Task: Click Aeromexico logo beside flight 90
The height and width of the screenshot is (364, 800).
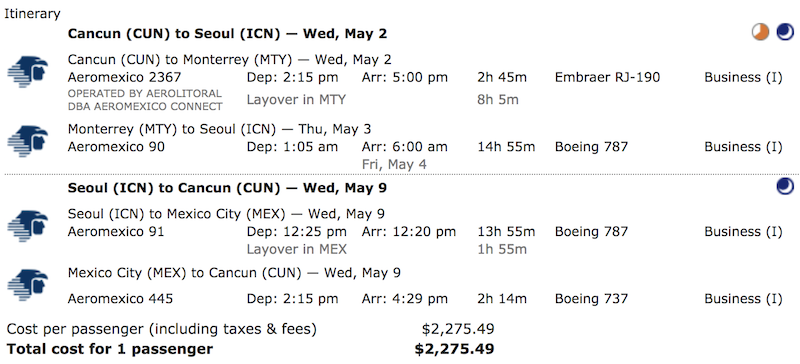Action: coord(28,141)
